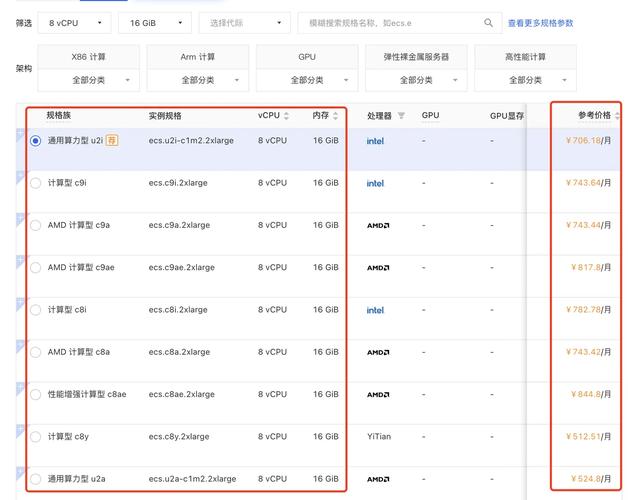628x500 pixels.
Task: Sort by 参考价格 column arrows
Action: 617,116
